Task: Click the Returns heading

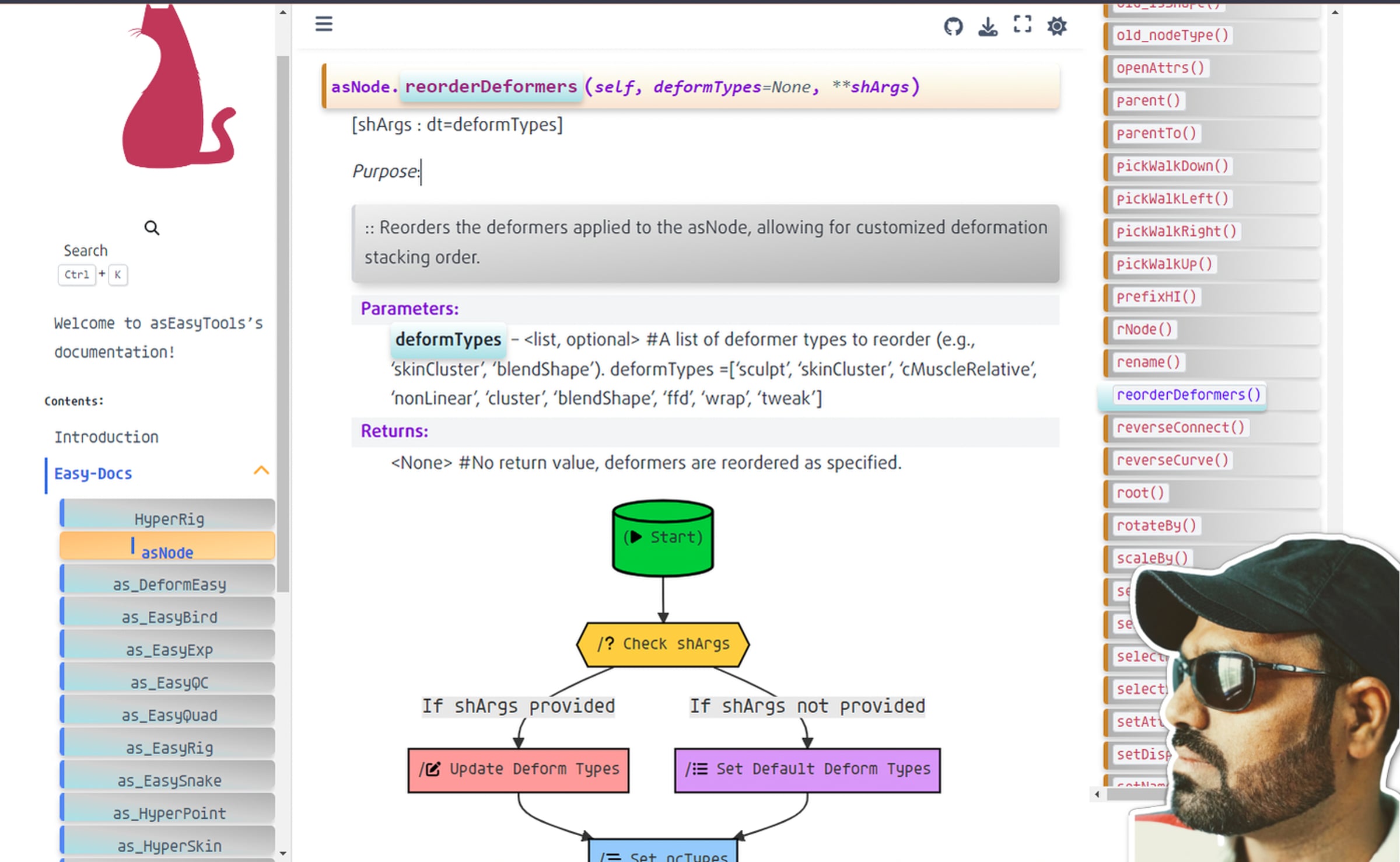Action: pos(394,431)
